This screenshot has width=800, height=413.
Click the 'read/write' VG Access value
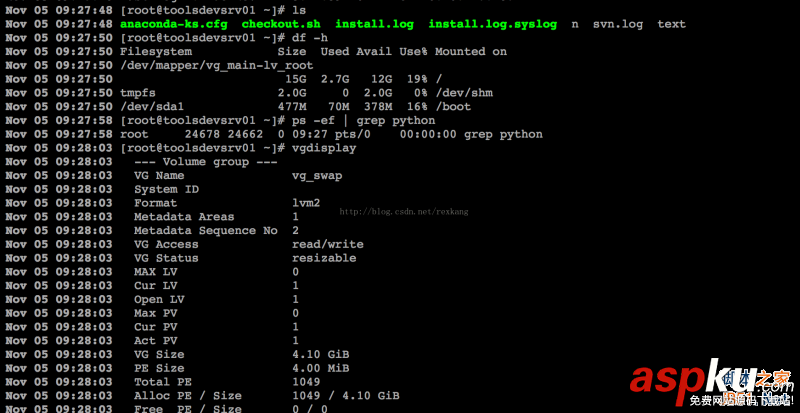[x=328, y=245]
